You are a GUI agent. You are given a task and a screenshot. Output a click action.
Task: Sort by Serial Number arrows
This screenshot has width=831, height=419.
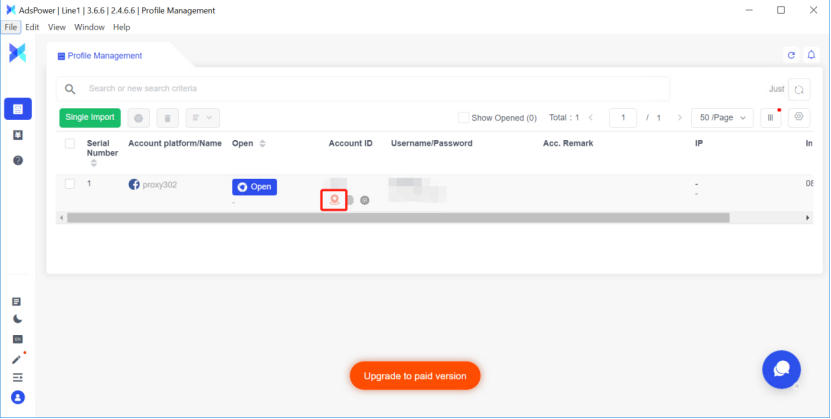coord(94,163)
